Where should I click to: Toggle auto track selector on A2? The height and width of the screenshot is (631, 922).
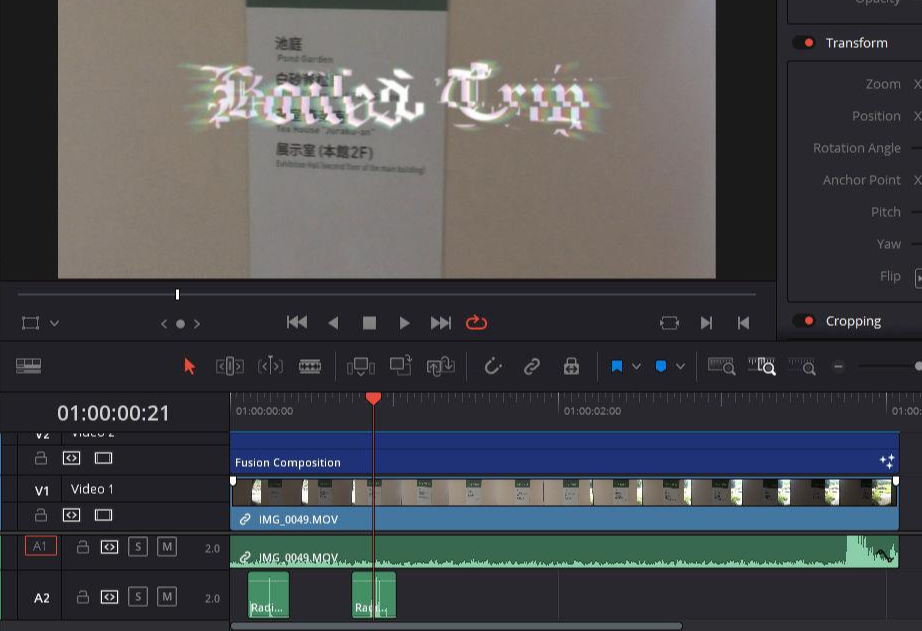tap(109, 597)
